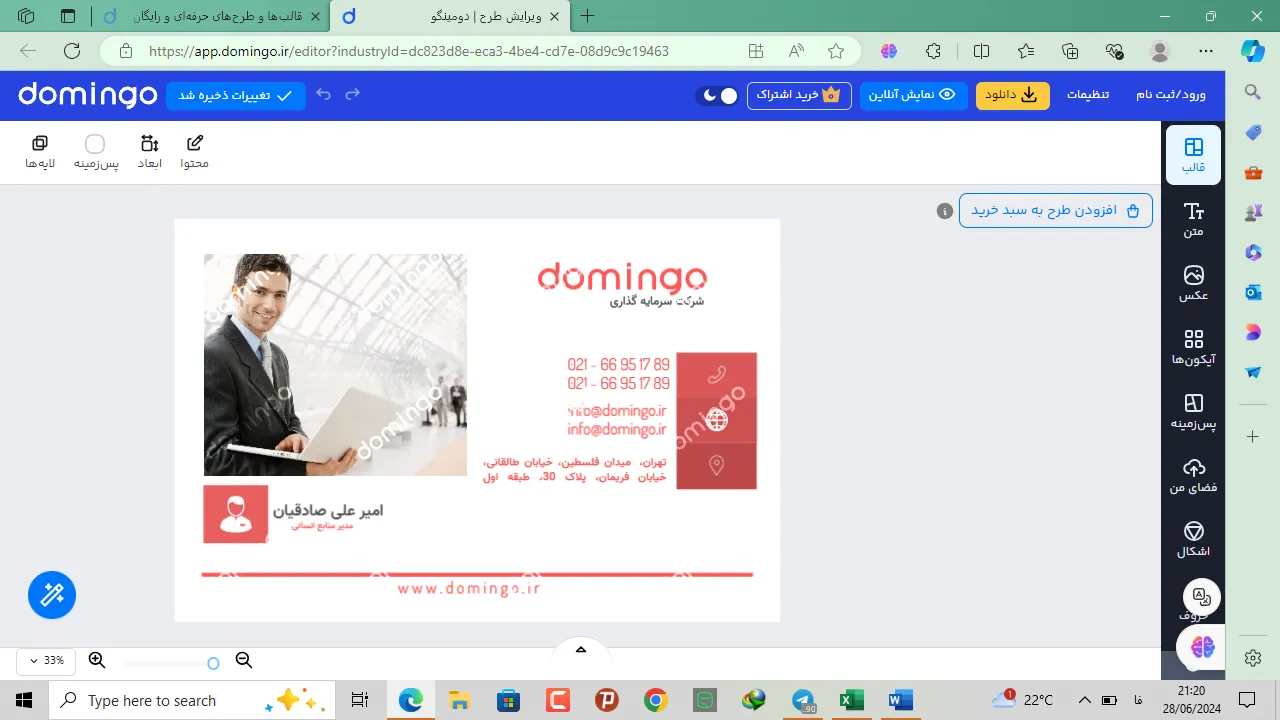Image resolution: width=1280 pixels, height=720 pixels.
Task: Click خرید اشتراک subscription button
Action: 799,95
